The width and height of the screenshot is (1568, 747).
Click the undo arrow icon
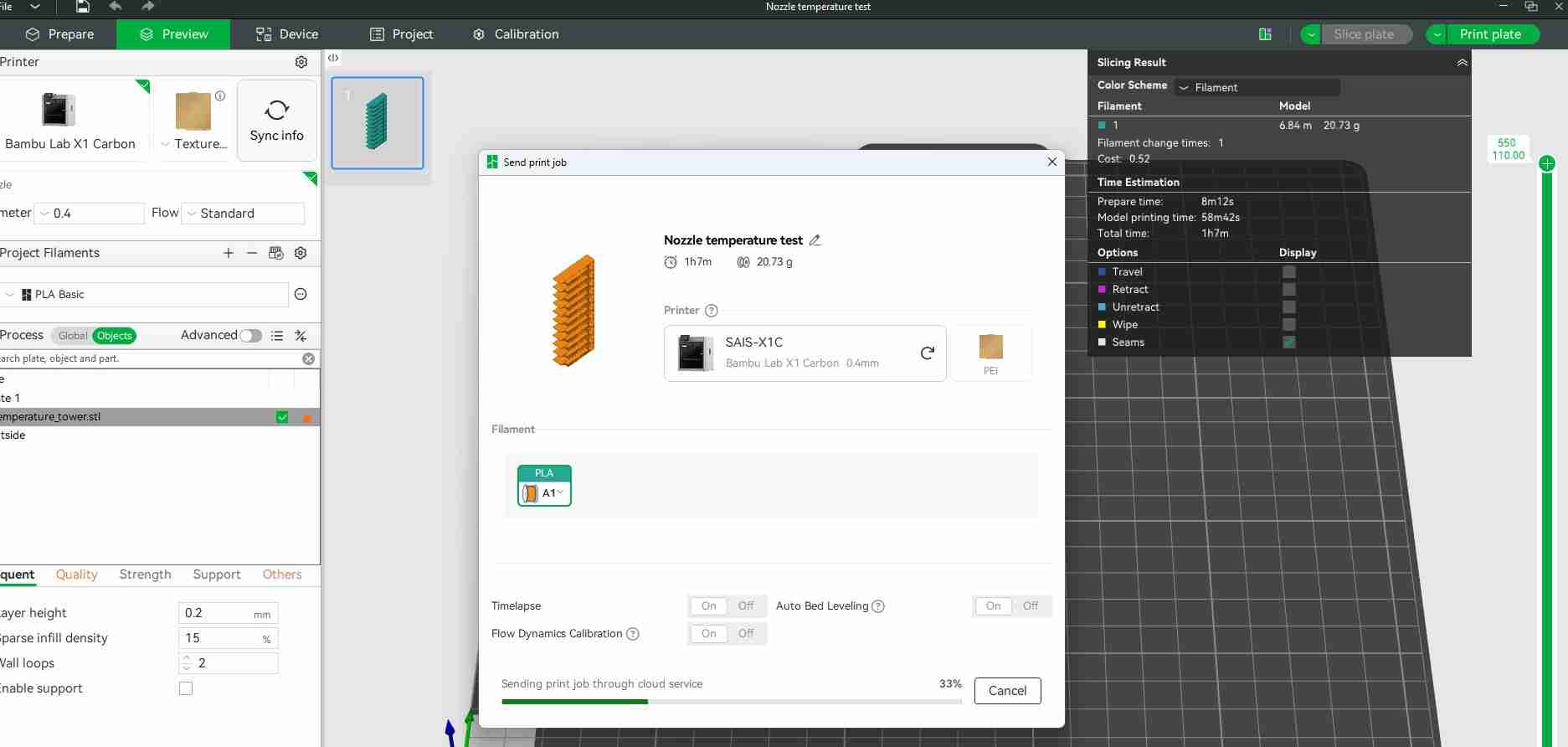point(115,7)
